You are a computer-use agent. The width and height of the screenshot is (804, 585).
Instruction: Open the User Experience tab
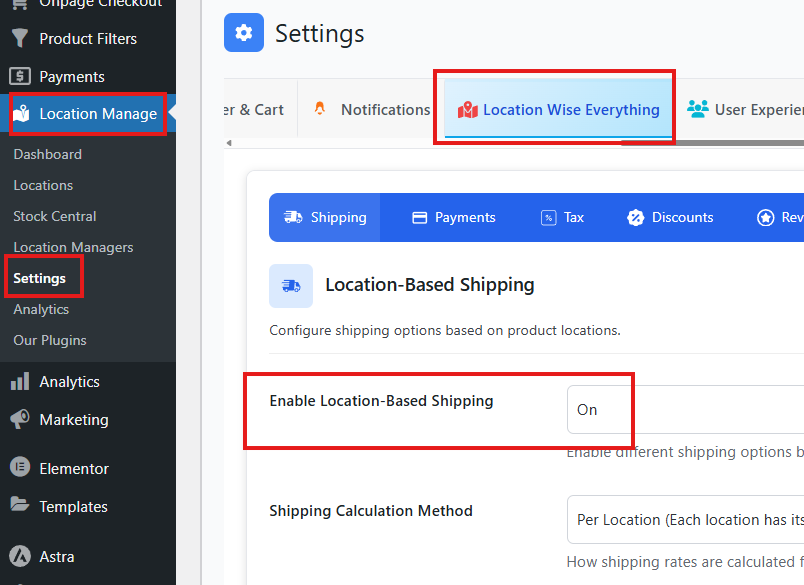coord(745,110)
